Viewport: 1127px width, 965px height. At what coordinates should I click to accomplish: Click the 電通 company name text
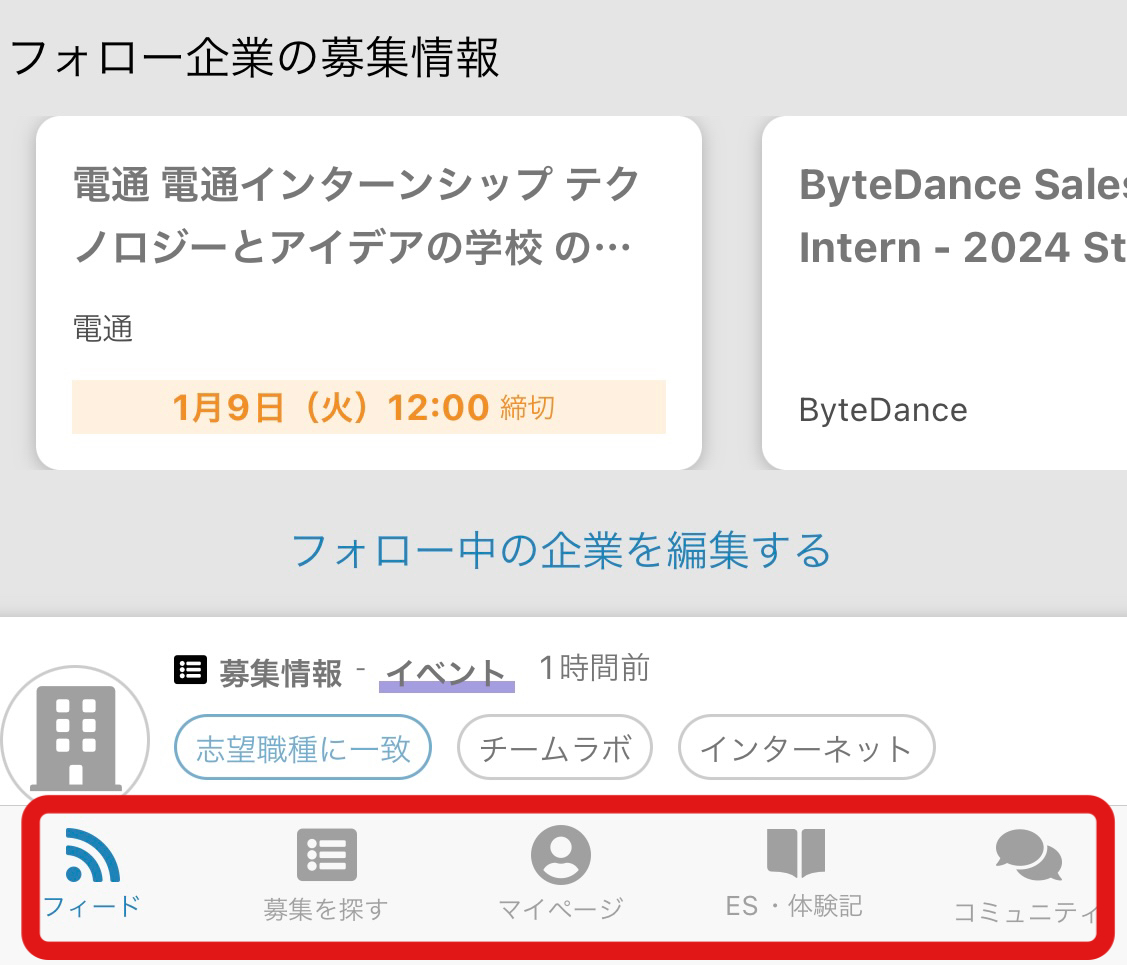click(x=104, y=329)
